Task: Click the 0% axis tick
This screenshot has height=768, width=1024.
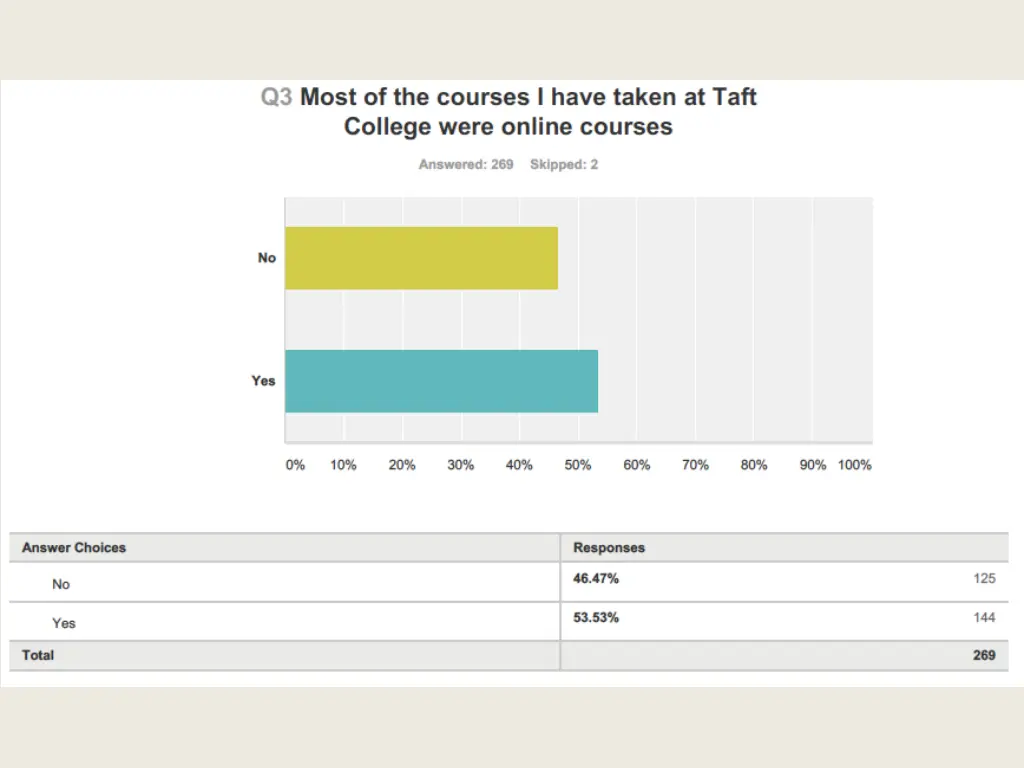Action: point(295,465)
